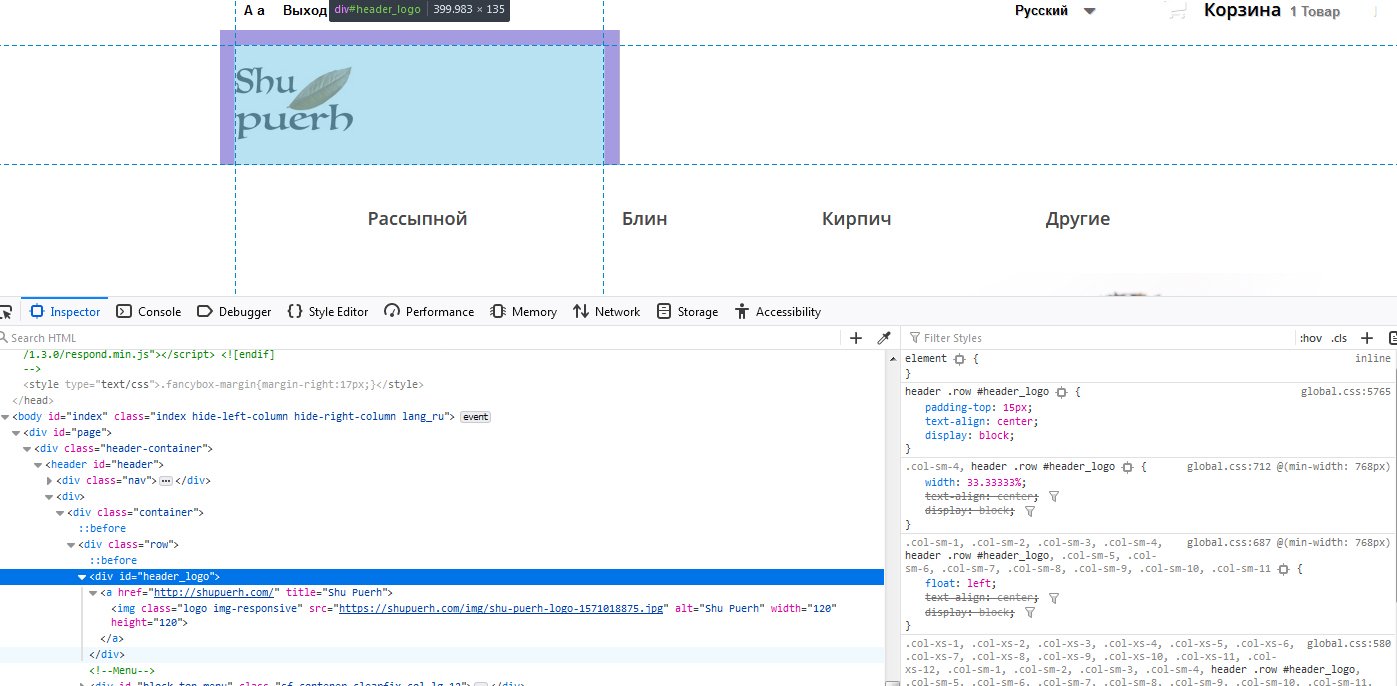1397x686 pixels.
Task: Switch to the Performance tab
Action: [x=429, y=311]
